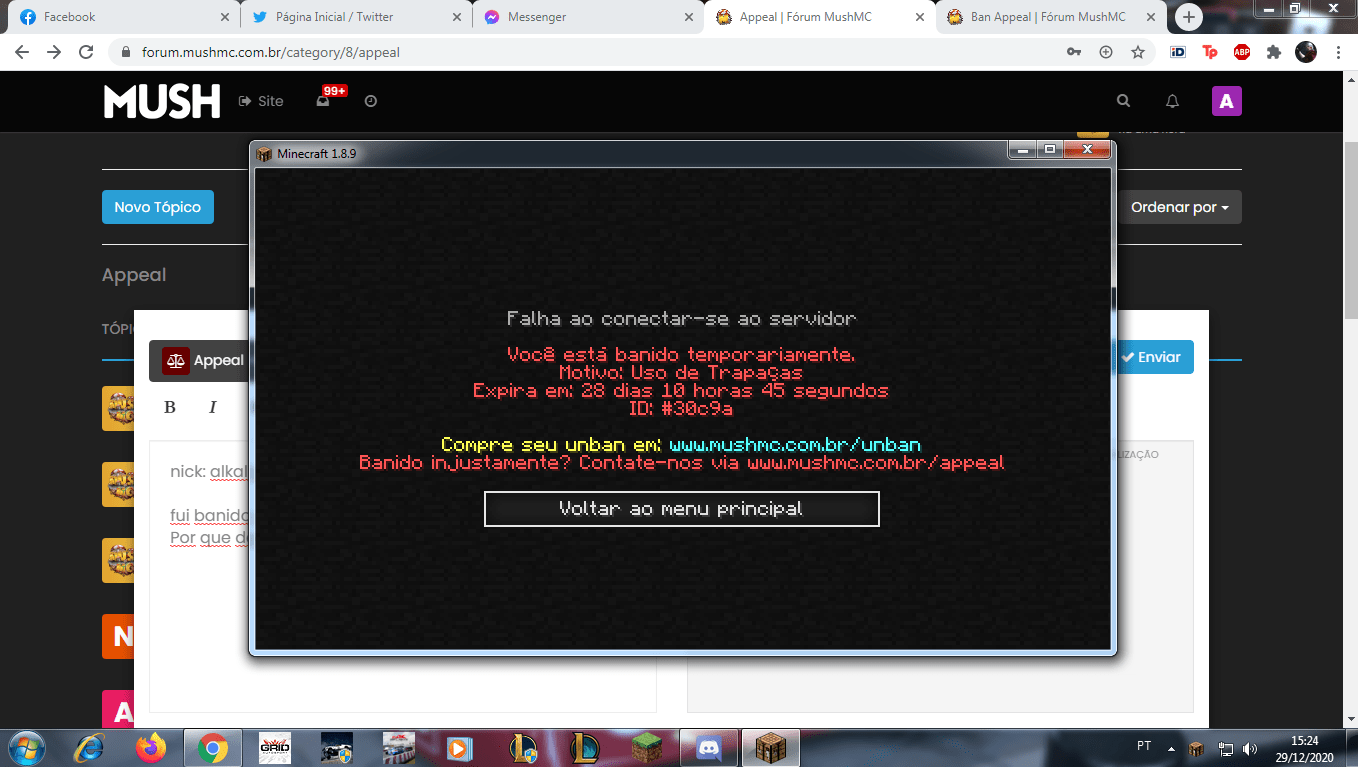Open Windows Media Player taskbar icon
This screenshot has width=1358, height=767.
point(459,748)
